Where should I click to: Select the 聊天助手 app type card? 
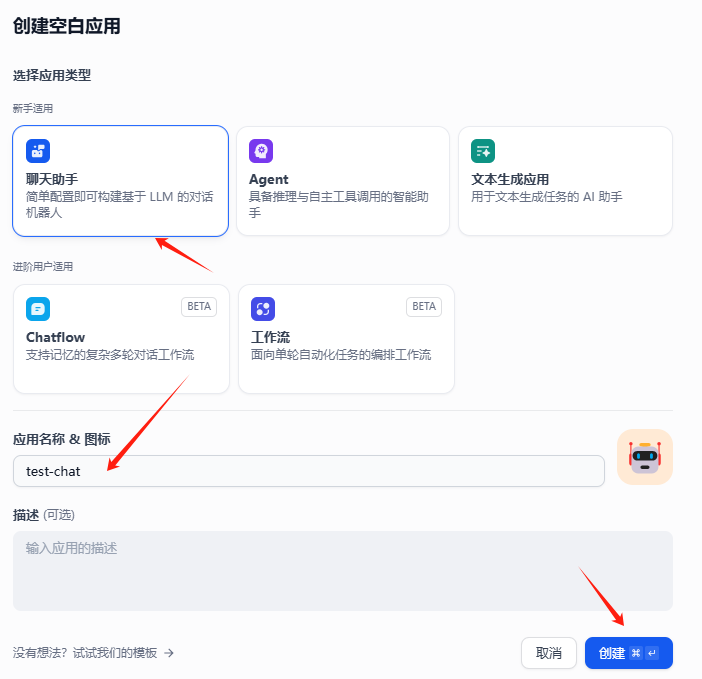point(120,181)
